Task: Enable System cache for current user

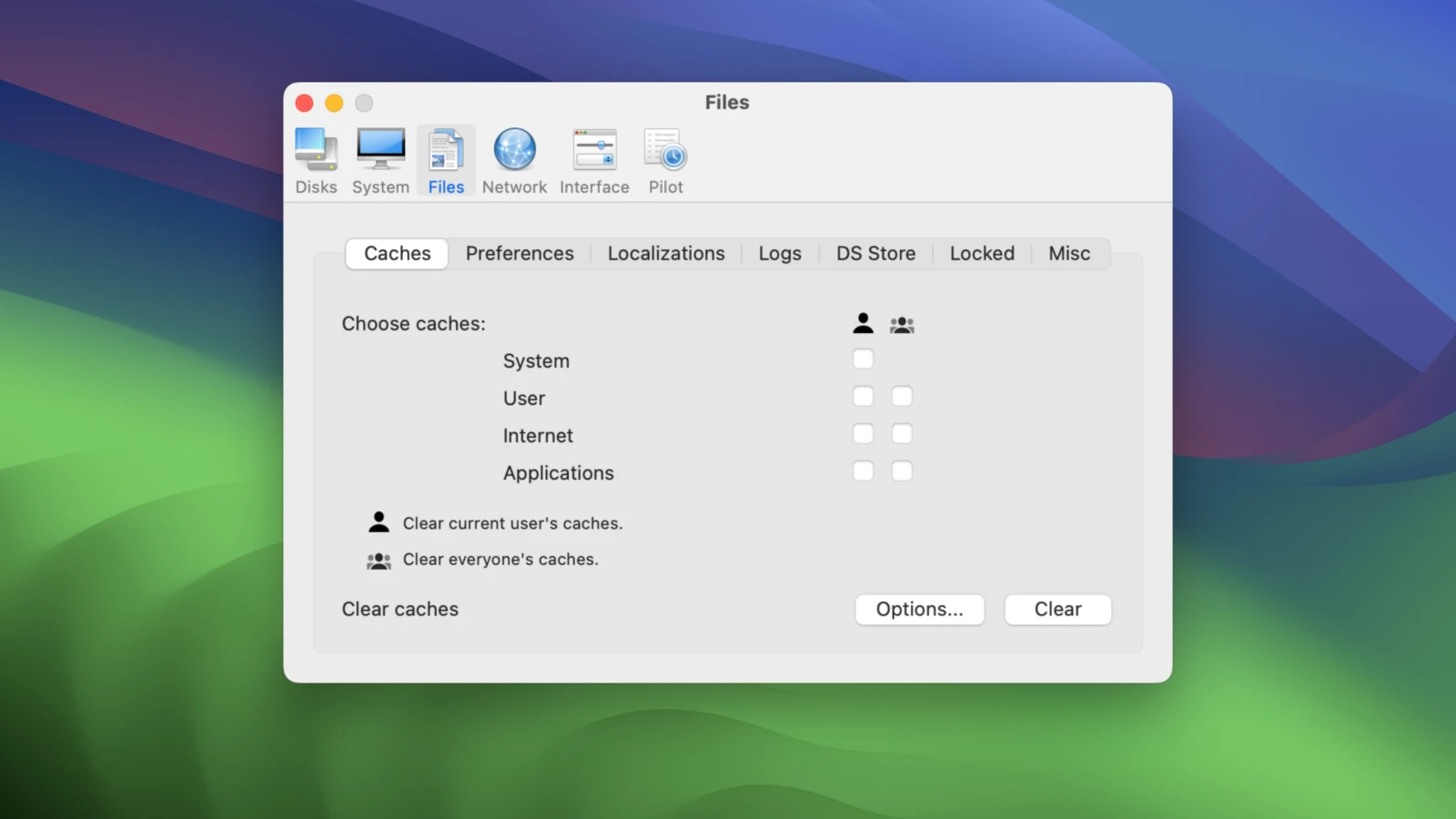Action: pos(863,359)
